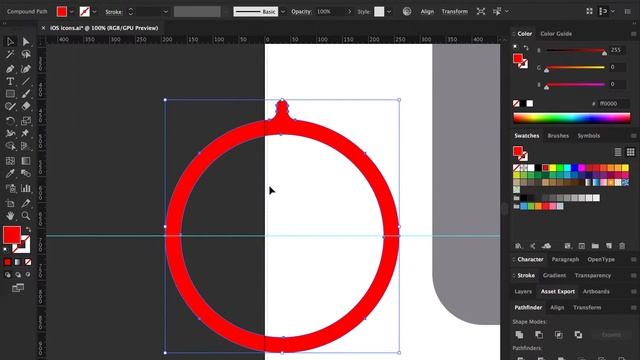Select the Column Graph tool
The image size is (640, 360).
pyautogui.click(x=26, y=188)
